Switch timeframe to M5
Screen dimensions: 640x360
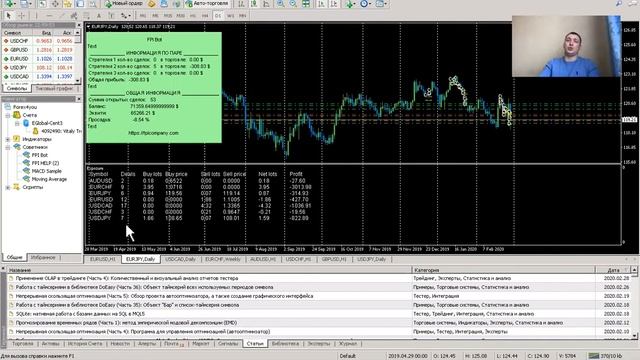click(x=155, y=16)
